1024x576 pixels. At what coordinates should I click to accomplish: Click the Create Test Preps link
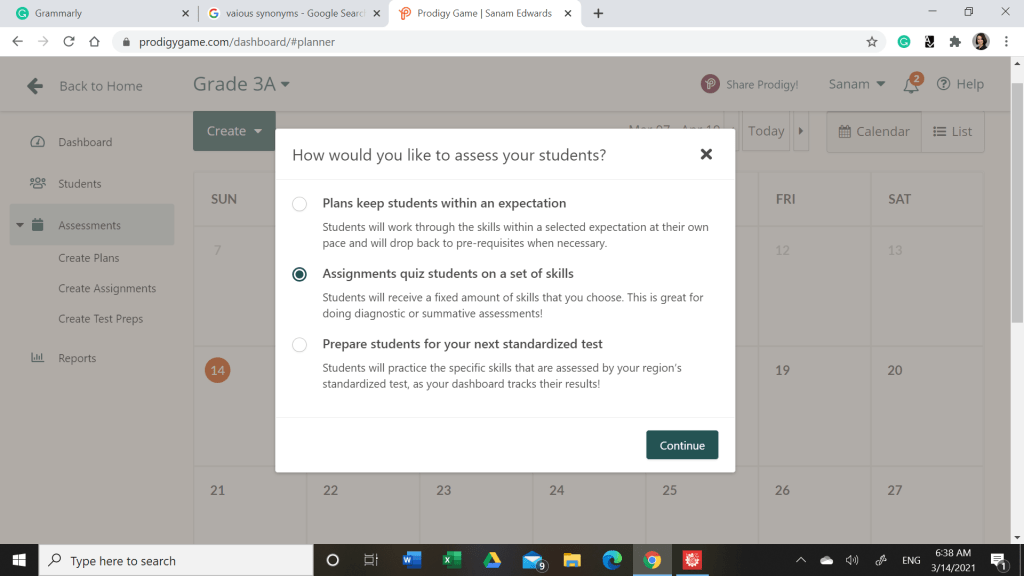point(100,319)
